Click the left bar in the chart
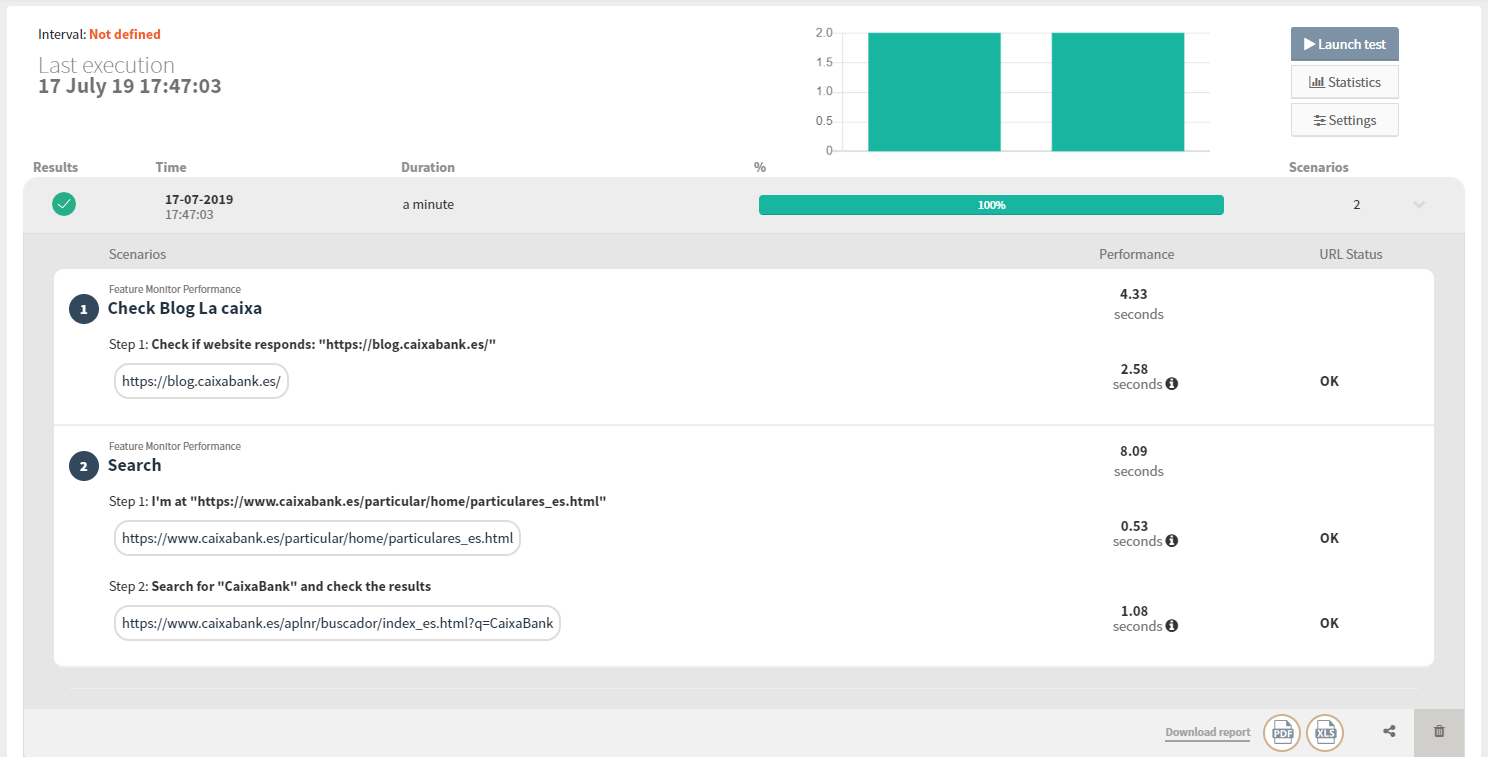The image size is (1488, 757). (934, 92)
